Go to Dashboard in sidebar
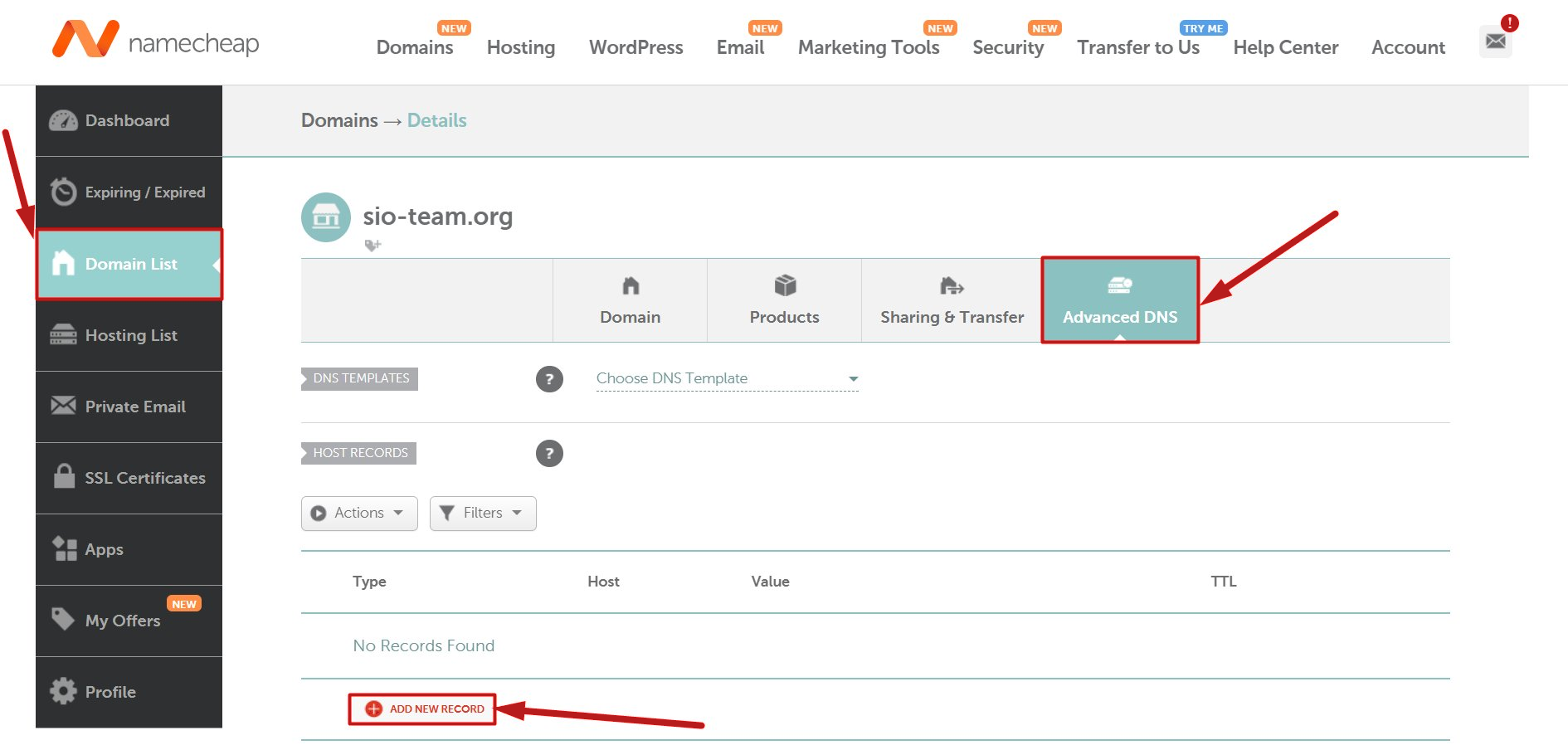The image size is (1568, 745). (x=128, y=121)
